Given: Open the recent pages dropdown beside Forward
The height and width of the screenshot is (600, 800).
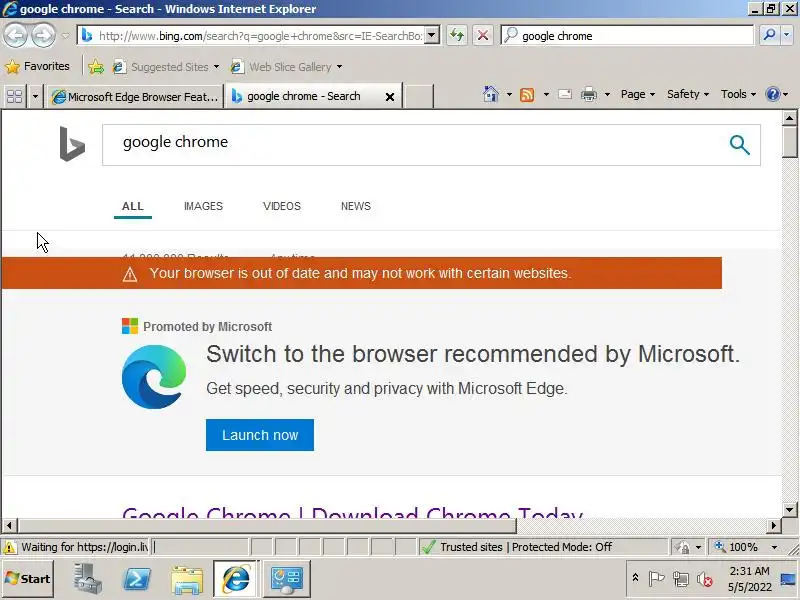Looking at the screenshot, I should coord(65,36).
